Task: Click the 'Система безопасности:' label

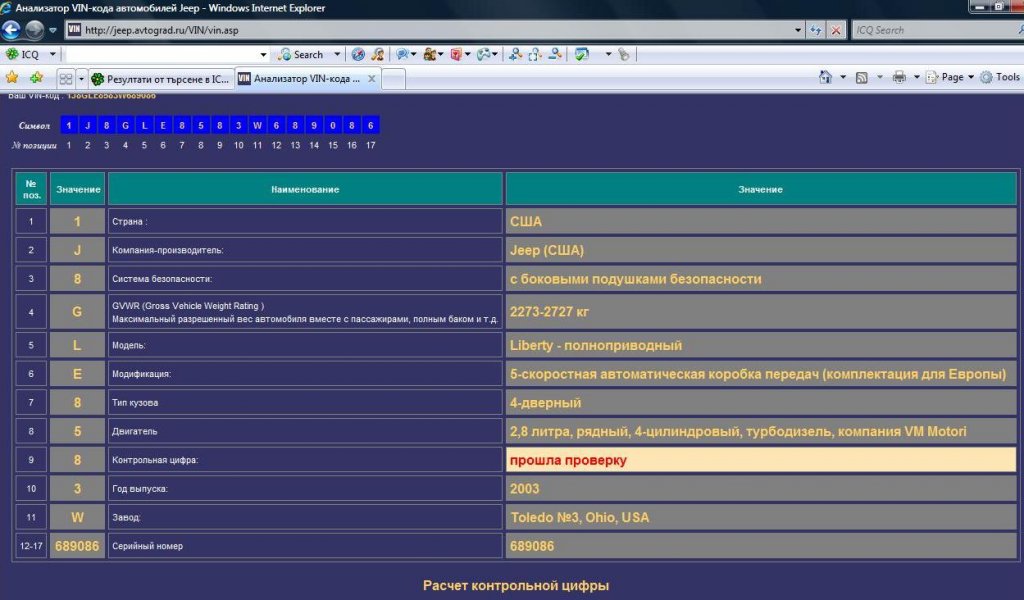Action: point(162,279)
